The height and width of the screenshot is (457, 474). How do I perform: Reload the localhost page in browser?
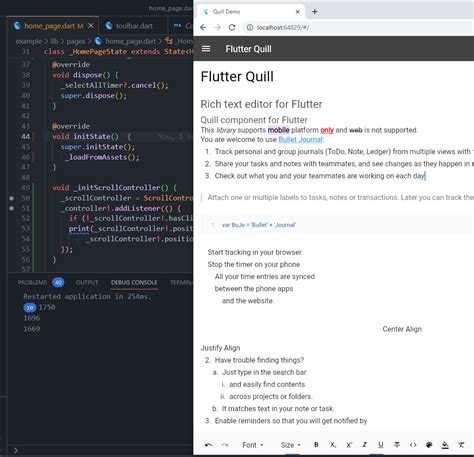(232, 27)
